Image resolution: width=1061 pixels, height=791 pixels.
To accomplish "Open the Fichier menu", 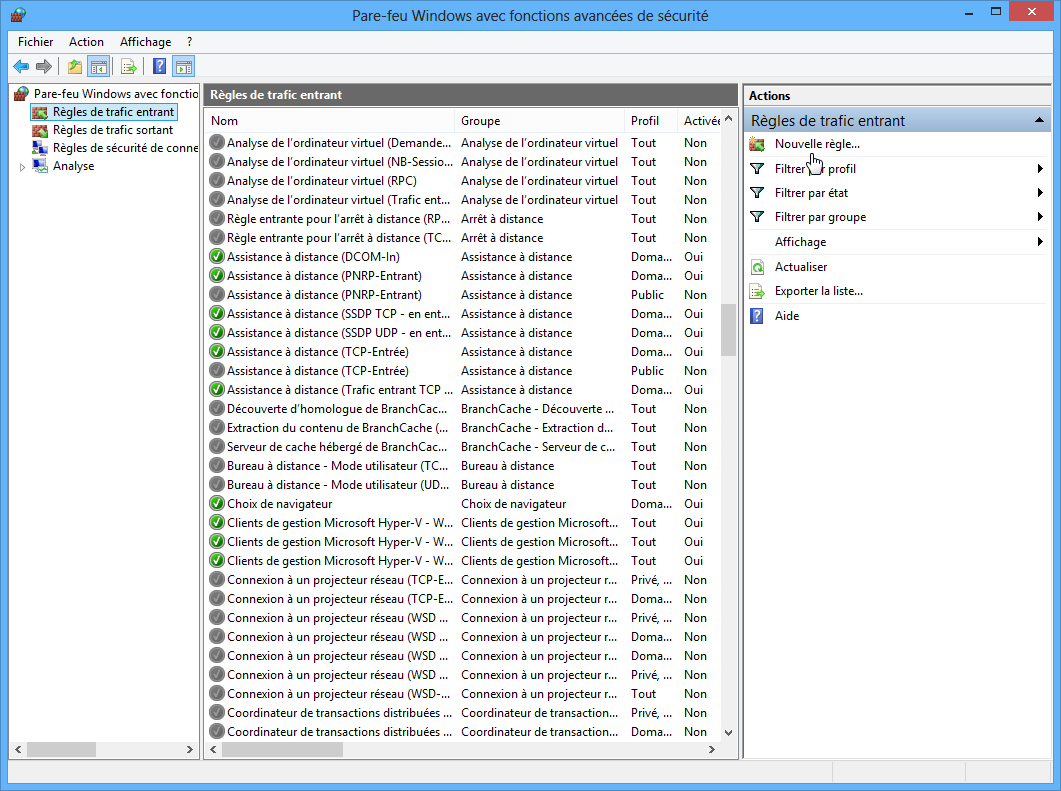I will point(35,42).
